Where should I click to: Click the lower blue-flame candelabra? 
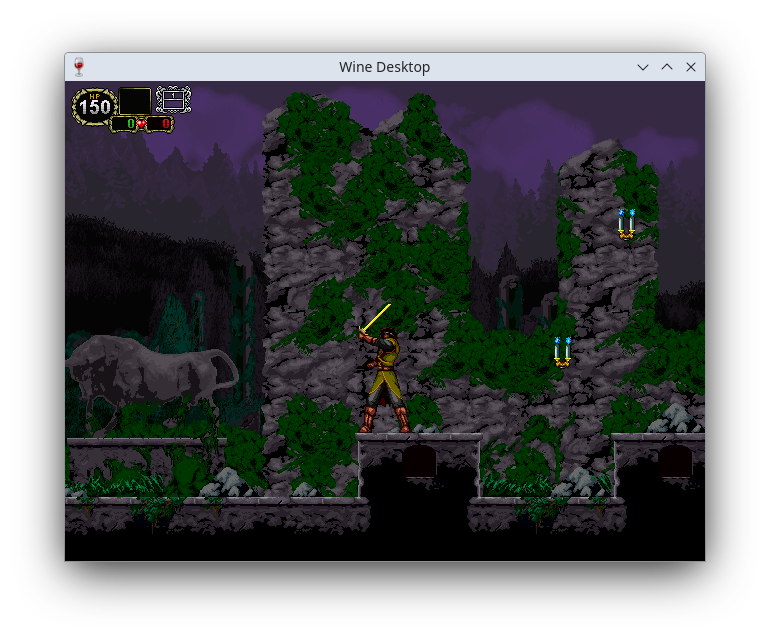562,352
